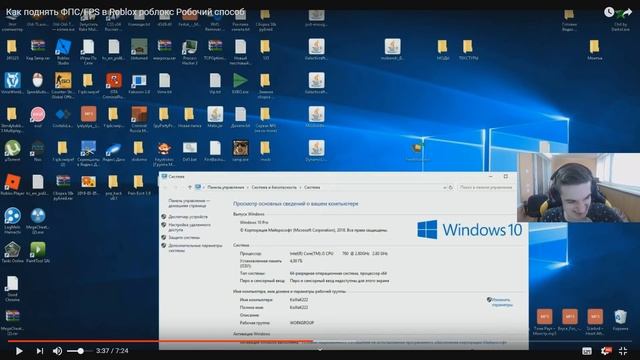Image resolution: width=640 pixels, height=360 pixels.
Task: Open the Roblox Studio desktop shortcut
Action: pos(63,51)
